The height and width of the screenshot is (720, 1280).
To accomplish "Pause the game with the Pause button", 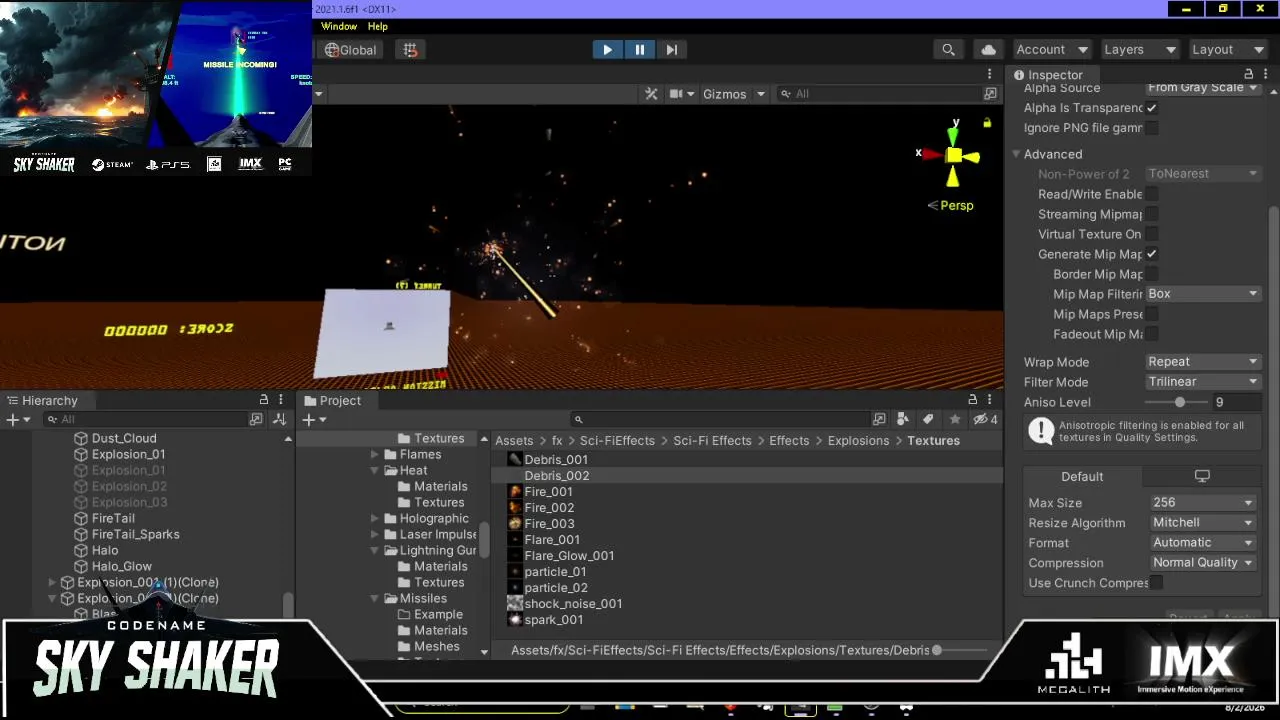I will (640, 49).
